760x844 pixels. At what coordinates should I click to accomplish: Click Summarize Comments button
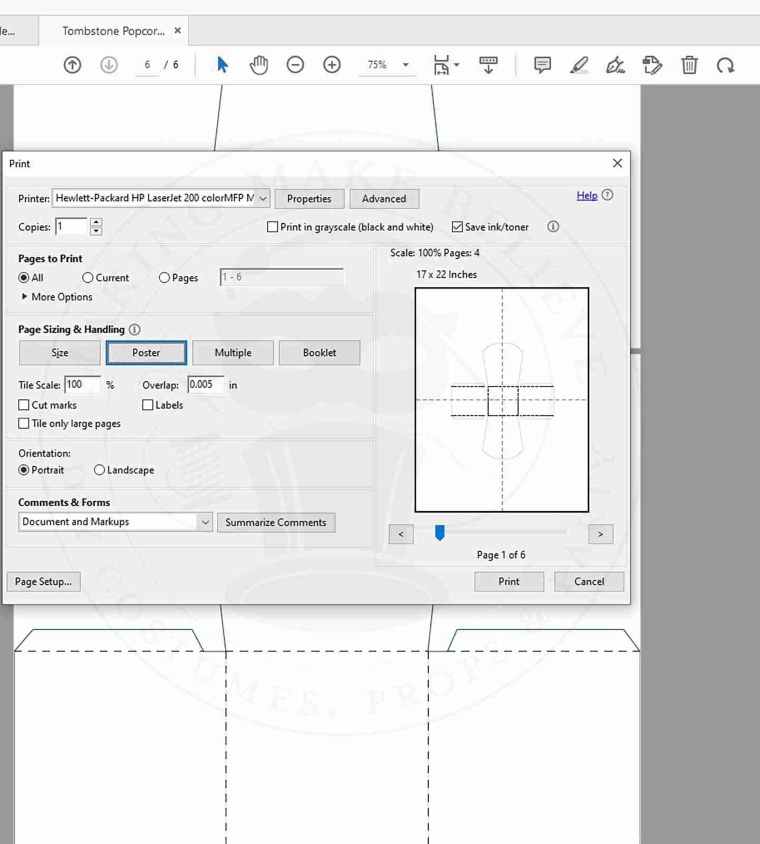[276, 522]
